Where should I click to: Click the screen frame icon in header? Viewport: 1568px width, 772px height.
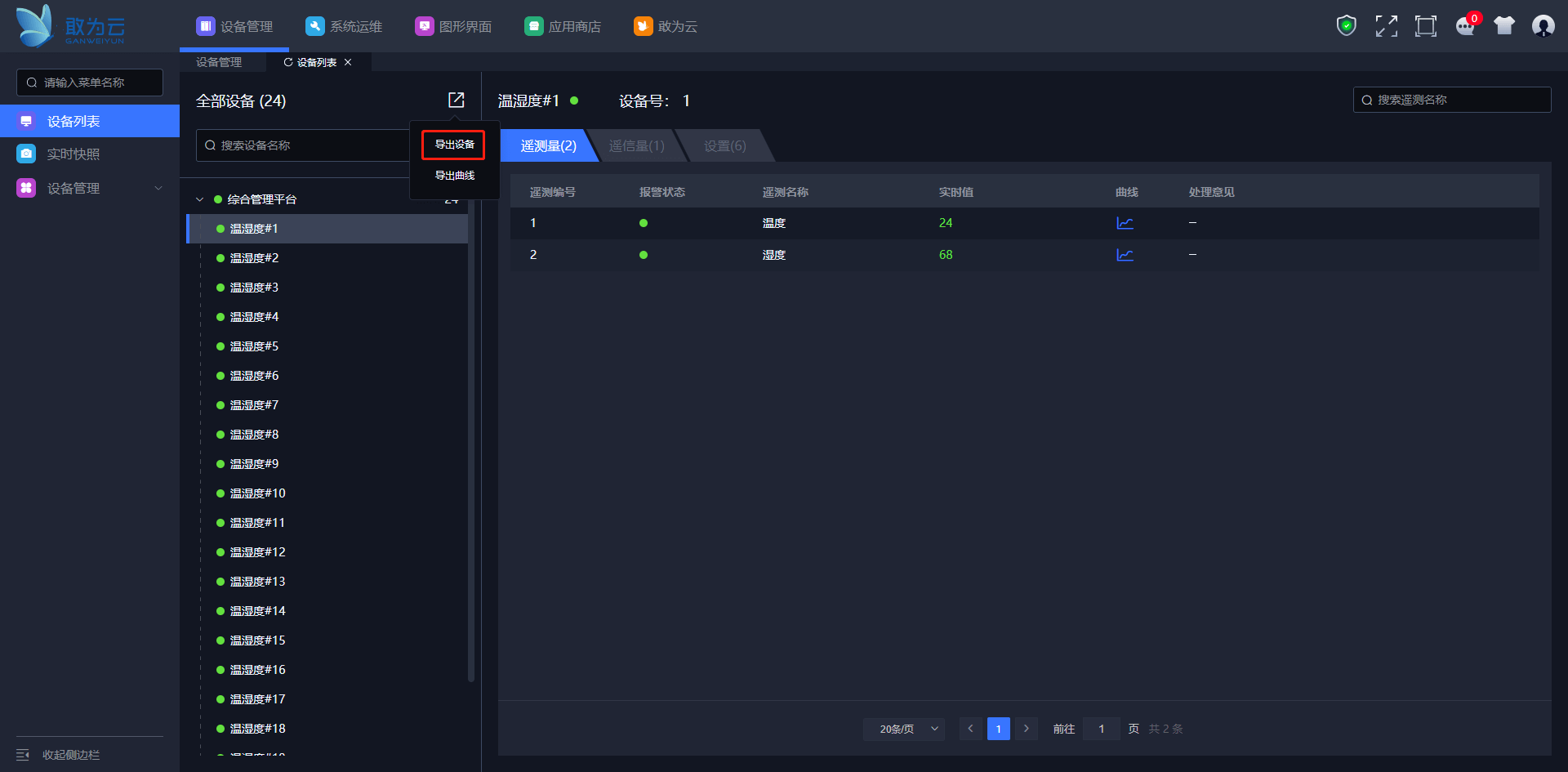click(1425, 26)
